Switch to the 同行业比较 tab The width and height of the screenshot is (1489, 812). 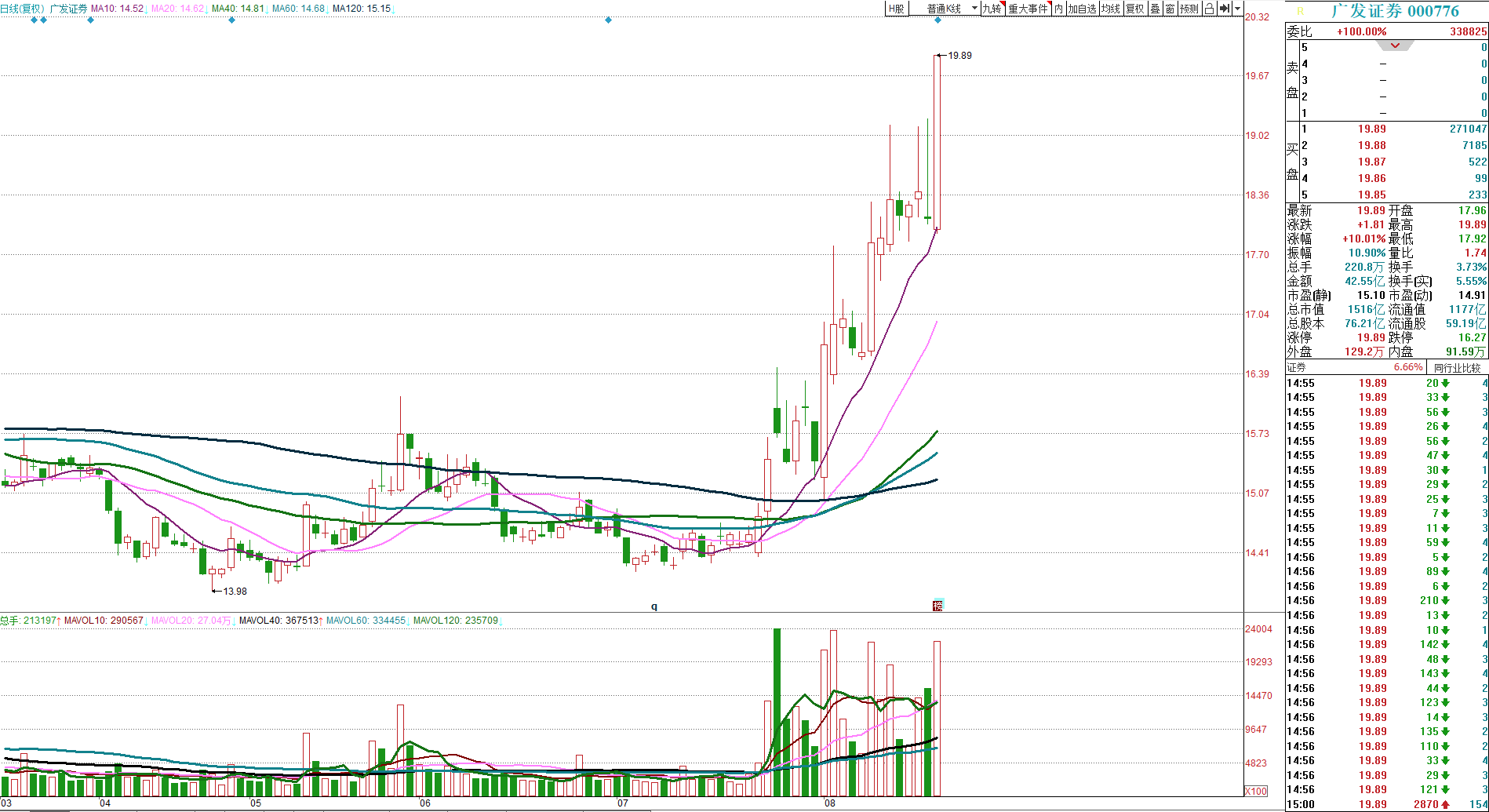[1457, 367]
